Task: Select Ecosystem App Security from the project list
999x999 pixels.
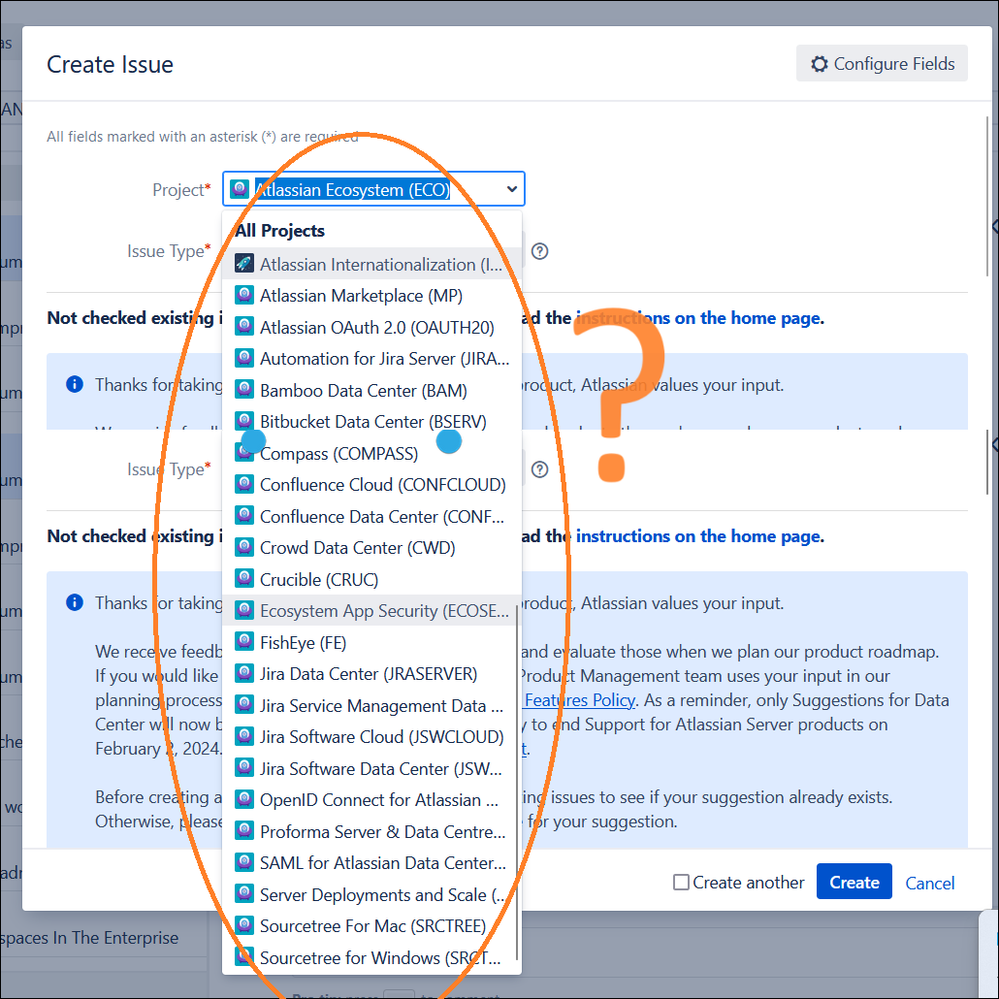Action: coord(370,610)
